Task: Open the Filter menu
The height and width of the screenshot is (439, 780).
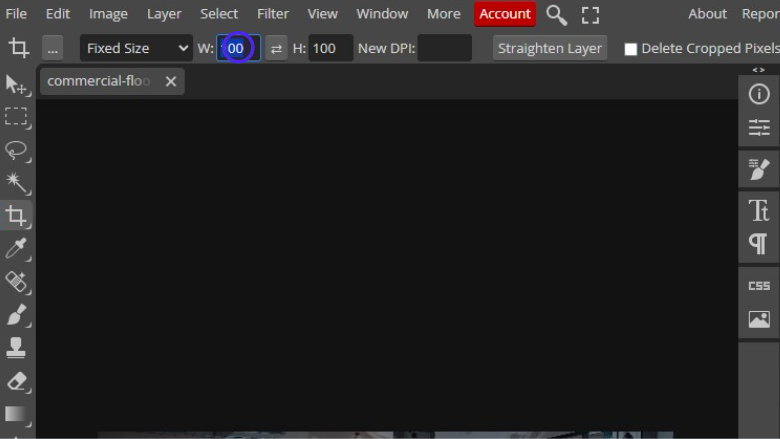Action: click(272, 14)
